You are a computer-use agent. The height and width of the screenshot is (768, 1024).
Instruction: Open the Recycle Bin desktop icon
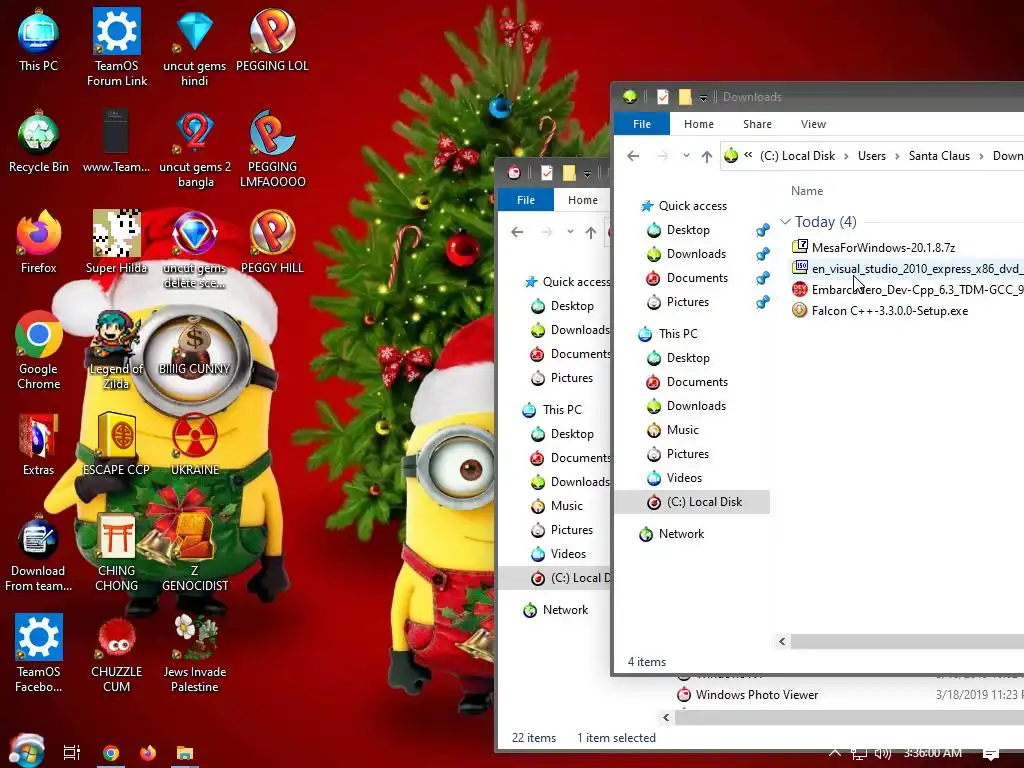(x=38, y=142)
